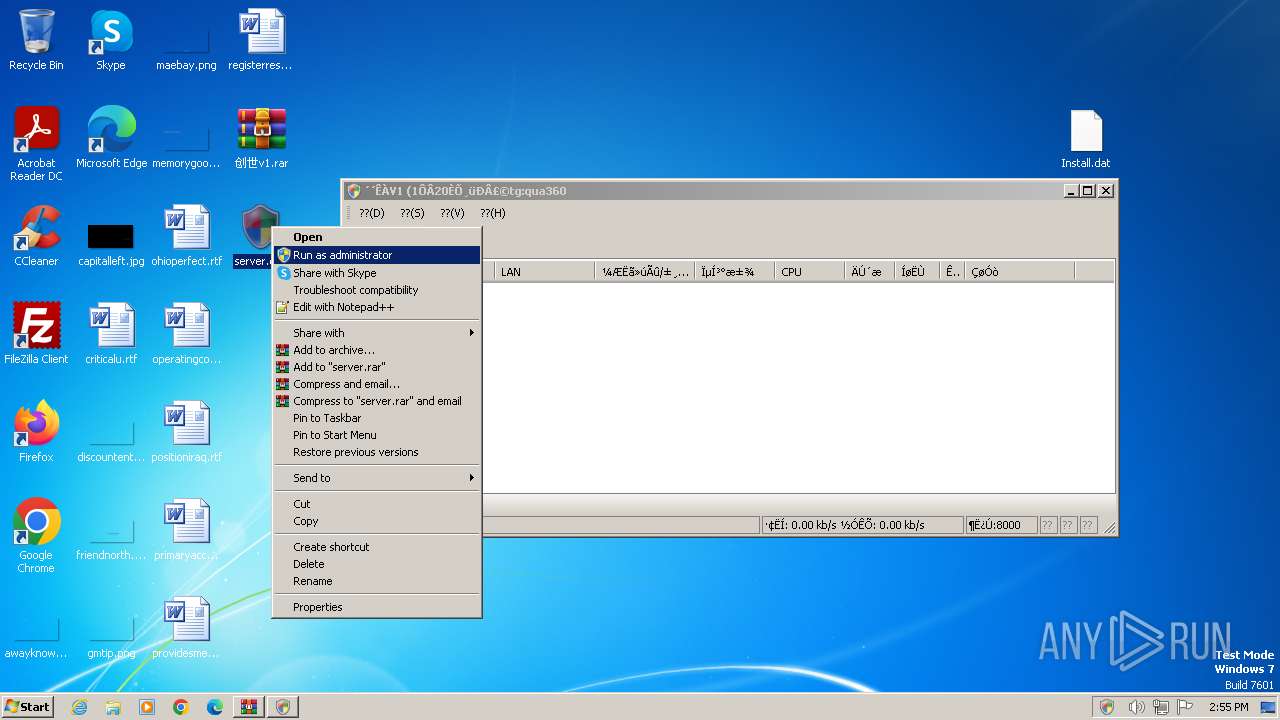Select positioniraq.rtf document icon
The height and width of the screenshot is (720, 1280).
pos(186,424)
